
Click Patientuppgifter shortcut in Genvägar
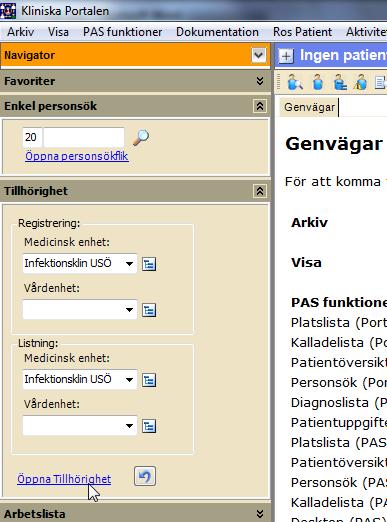tap(339, 423)
